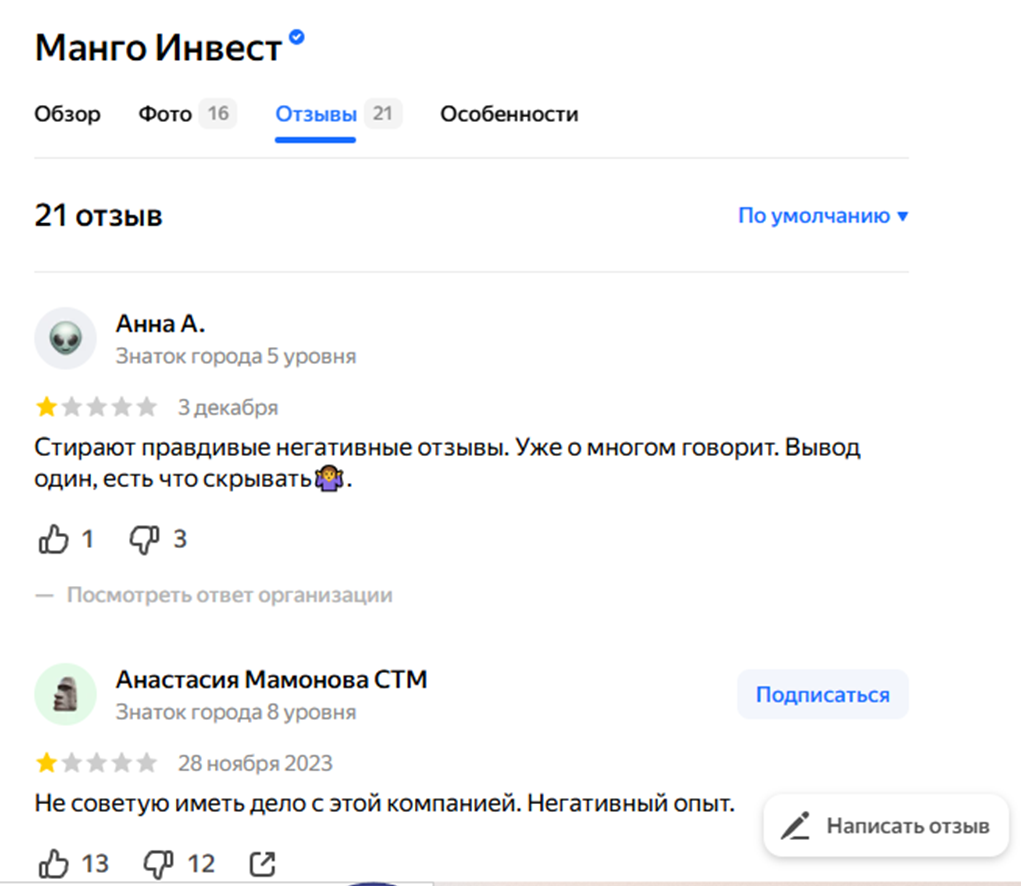Click the pencil icon on Написать отзыв
This screenshot has width=1021, height=886.
click(x=795, y=825)
